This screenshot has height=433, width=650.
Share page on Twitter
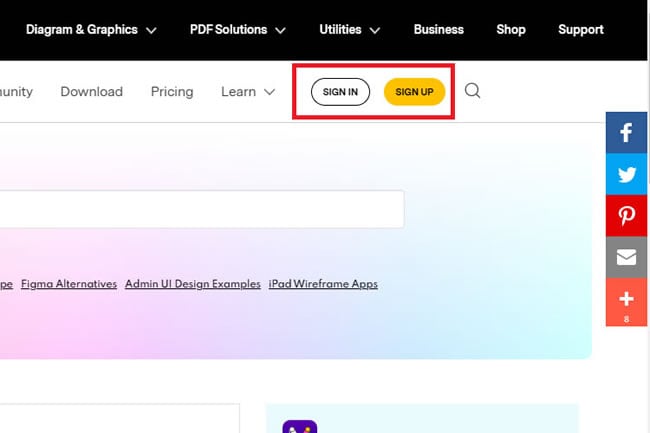(x=627, y=174)
